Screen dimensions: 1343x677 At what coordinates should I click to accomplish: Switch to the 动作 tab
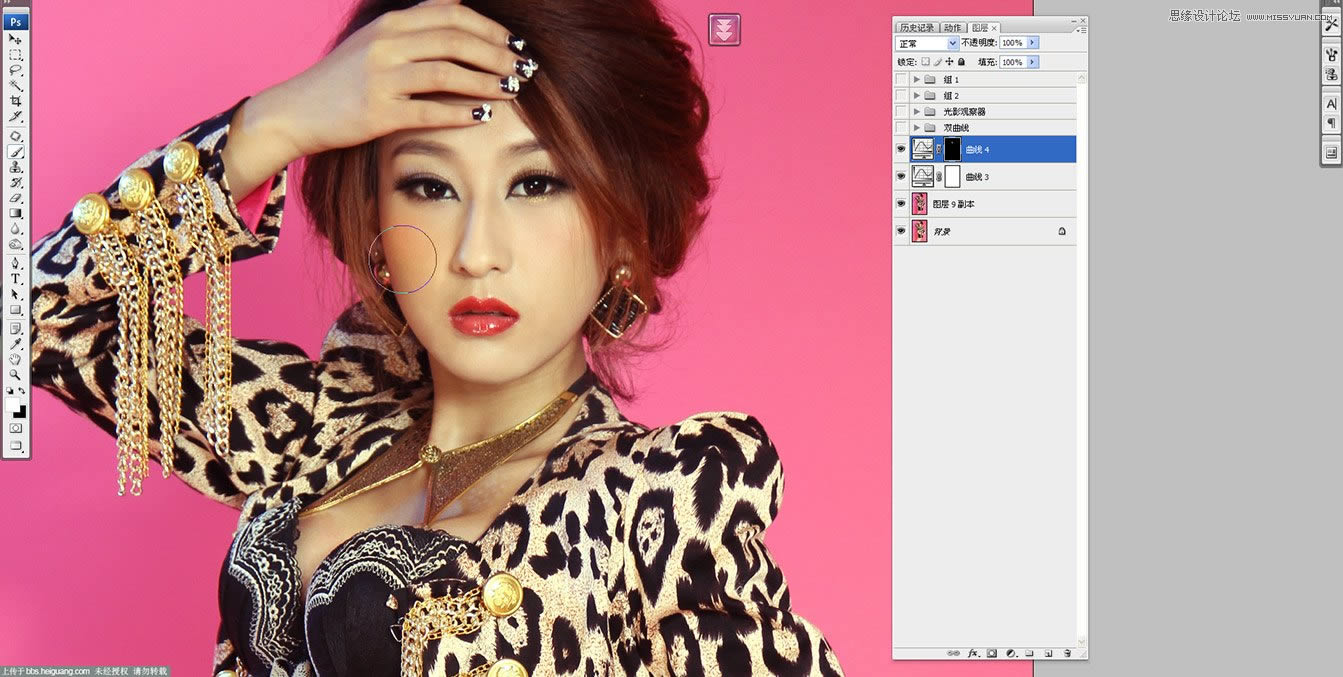952,27
